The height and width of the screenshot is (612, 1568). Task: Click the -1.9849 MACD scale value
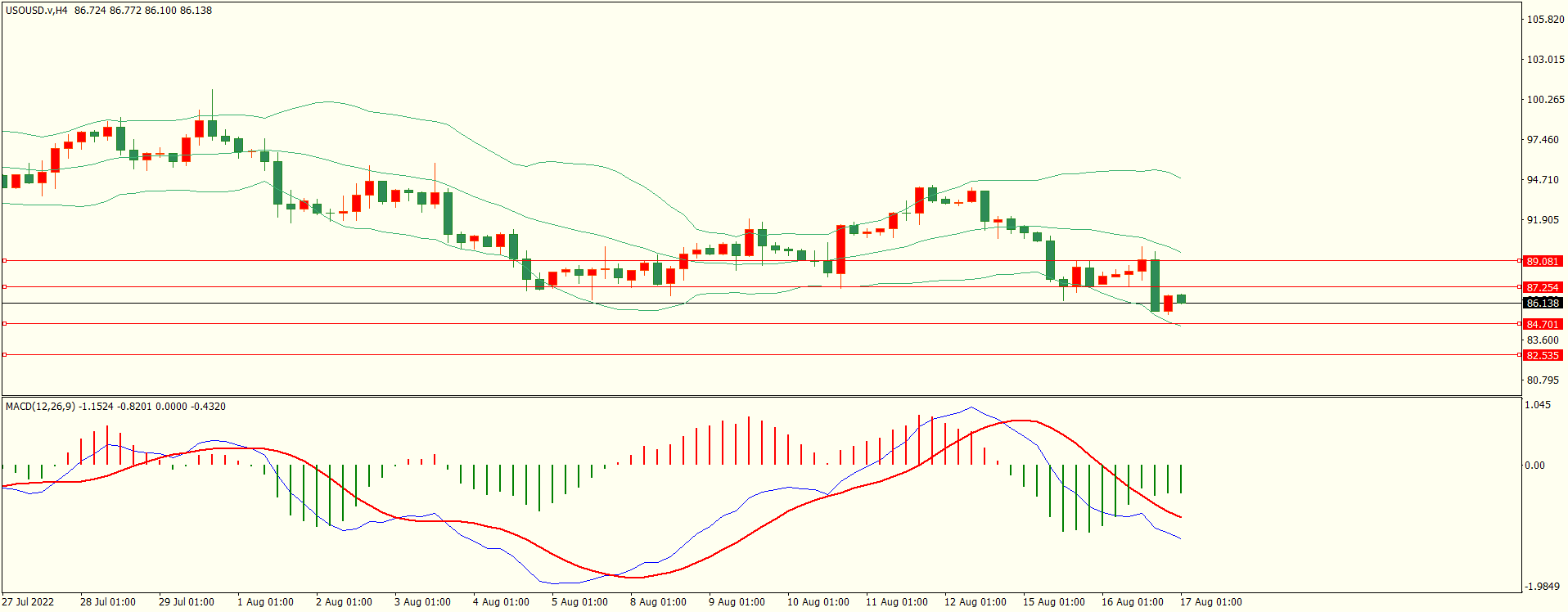click(1542, 587)
